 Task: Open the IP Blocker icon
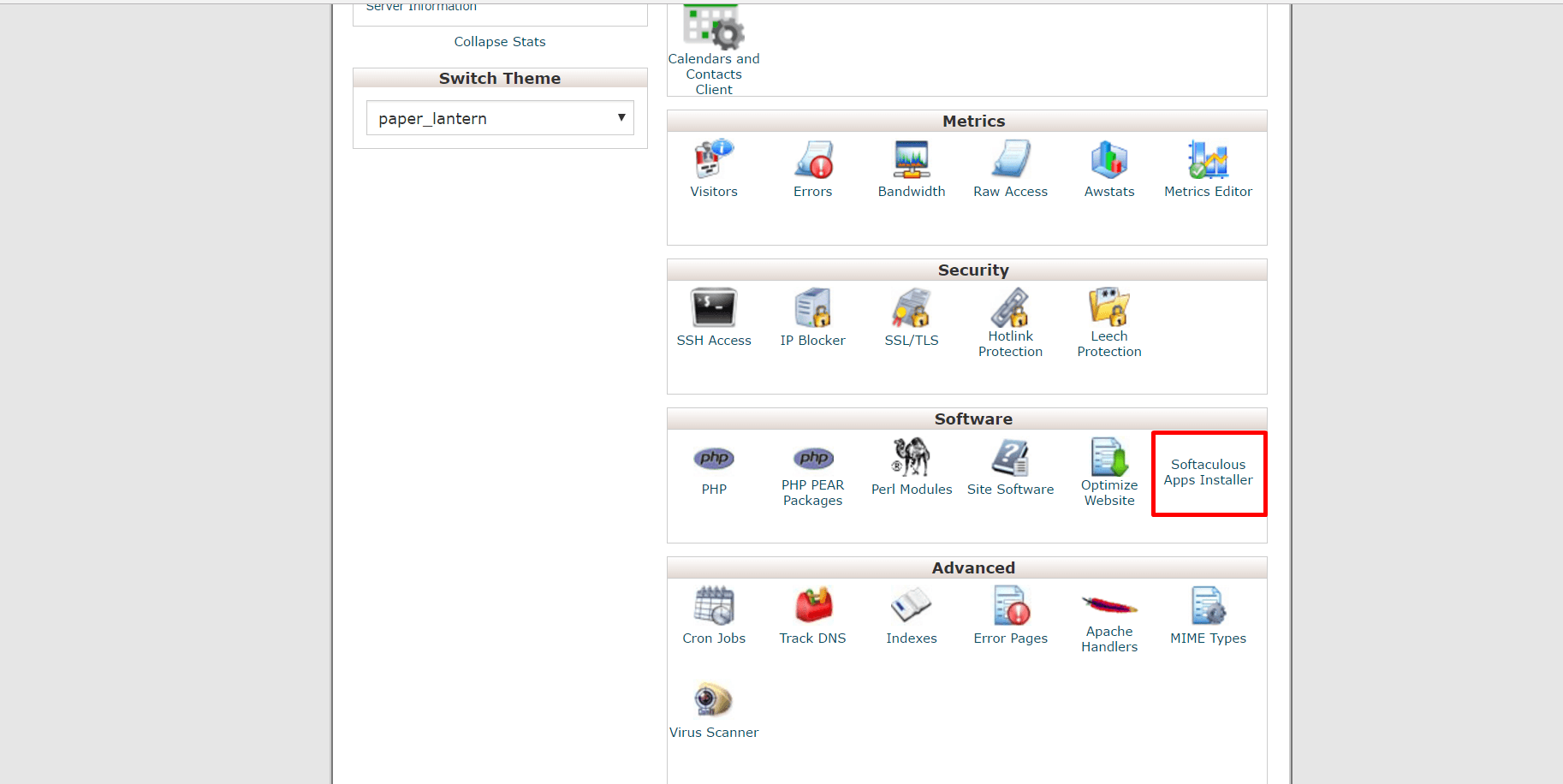pos(813,308)
